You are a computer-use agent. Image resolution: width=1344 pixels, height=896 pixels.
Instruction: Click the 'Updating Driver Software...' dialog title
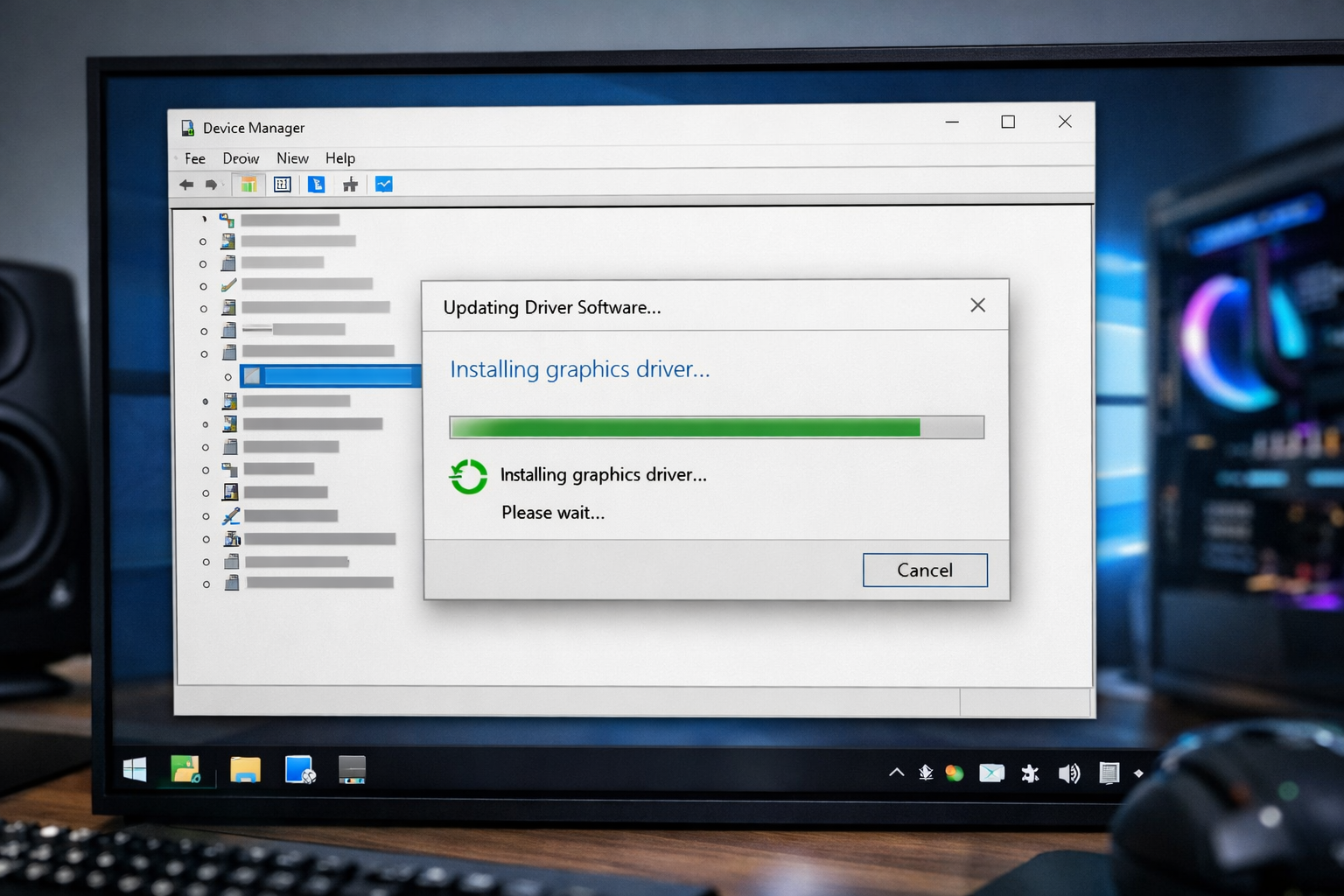[x=552, y=307]
